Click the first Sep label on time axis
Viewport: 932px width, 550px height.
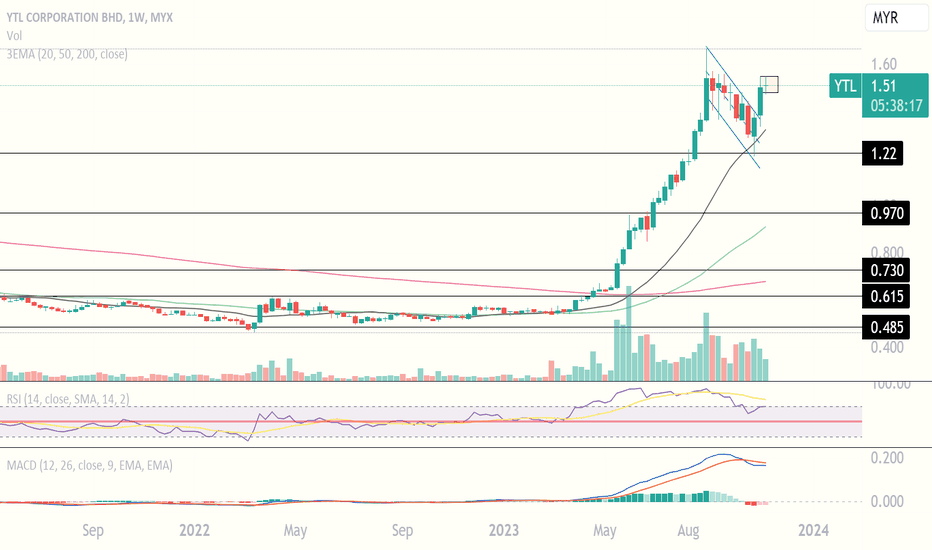pos(93,530)
